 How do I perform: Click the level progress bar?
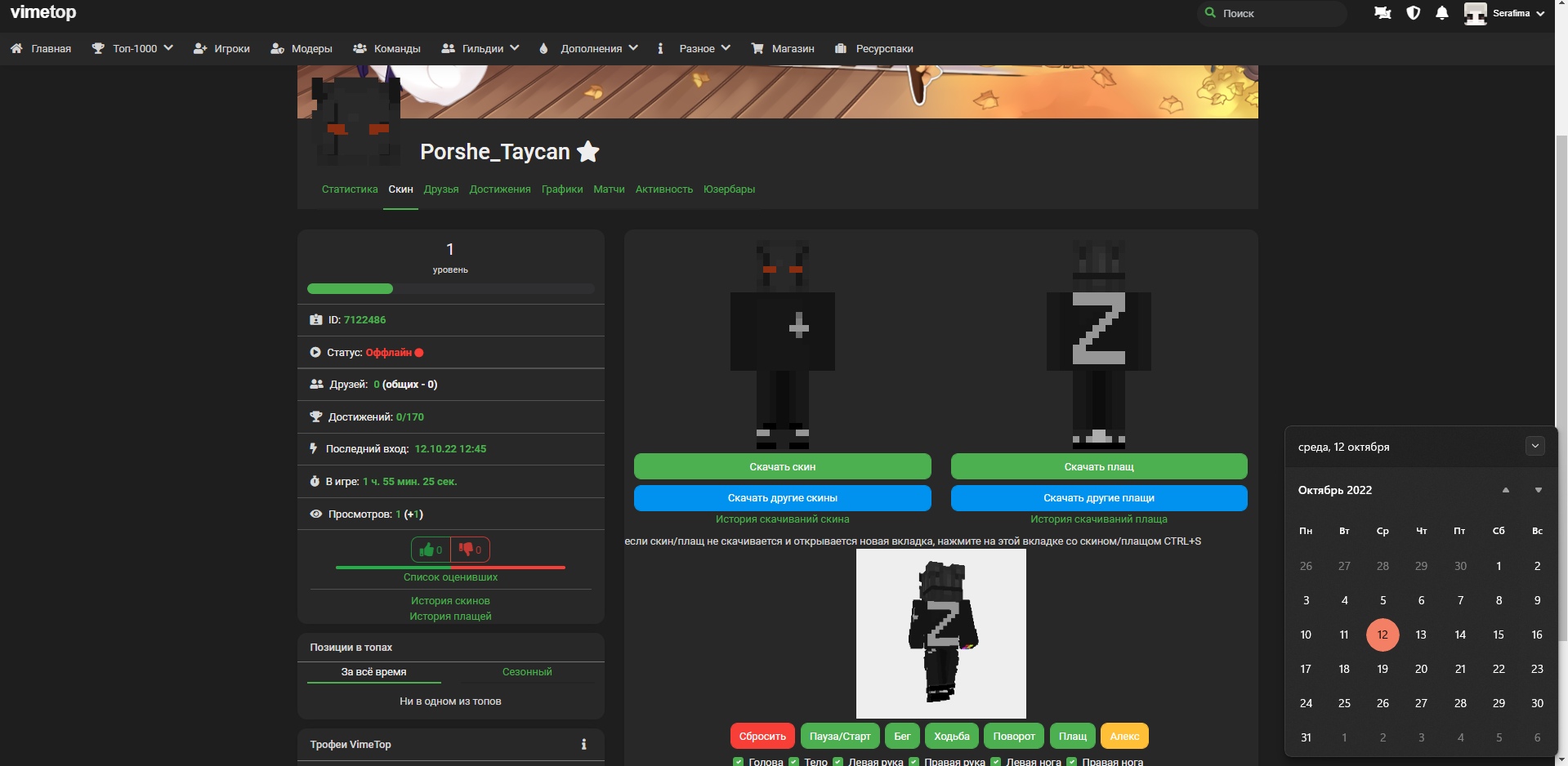(x=450, y=289)
